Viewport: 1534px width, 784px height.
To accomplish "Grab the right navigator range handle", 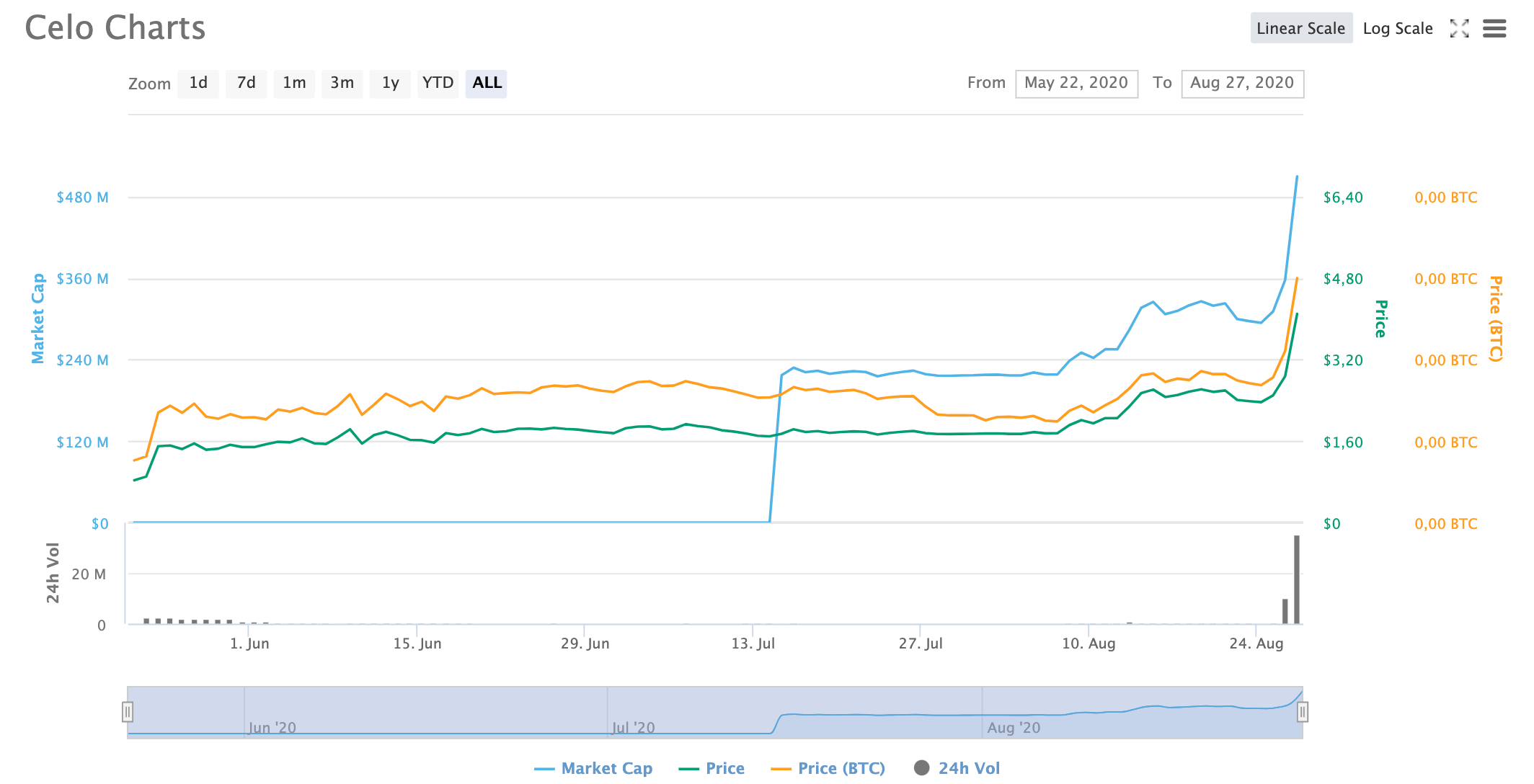I will [x=1303, y=712].
